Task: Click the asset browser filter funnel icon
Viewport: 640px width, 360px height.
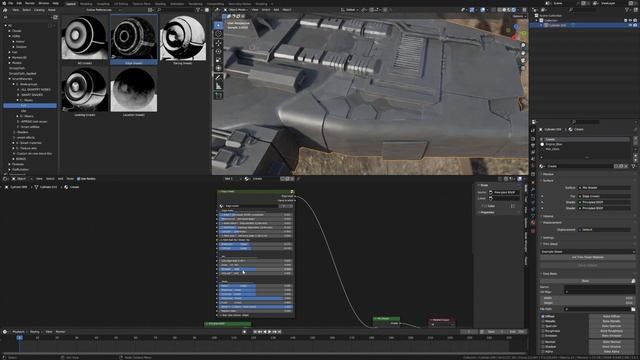Action: click(x=198, y=10)
